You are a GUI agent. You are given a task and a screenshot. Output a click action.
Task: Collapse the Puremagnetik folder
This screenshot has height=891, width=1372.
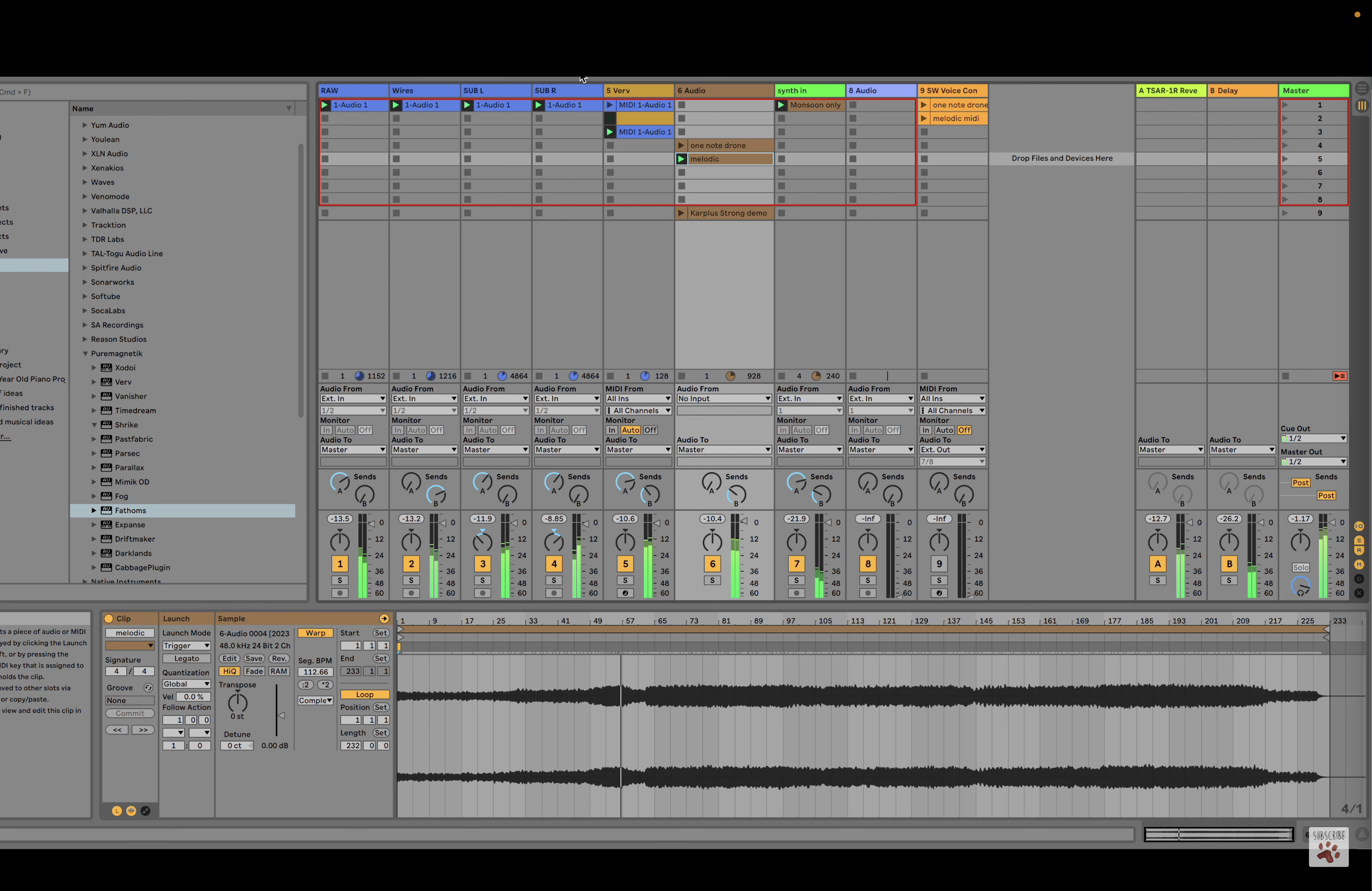click(85, 353)
